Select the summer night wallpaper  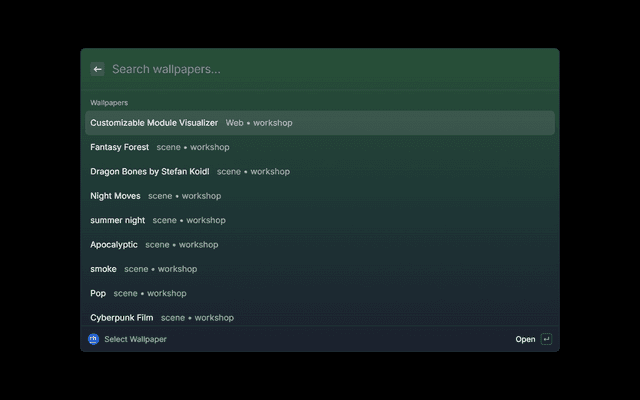click(x=320, y=220)
